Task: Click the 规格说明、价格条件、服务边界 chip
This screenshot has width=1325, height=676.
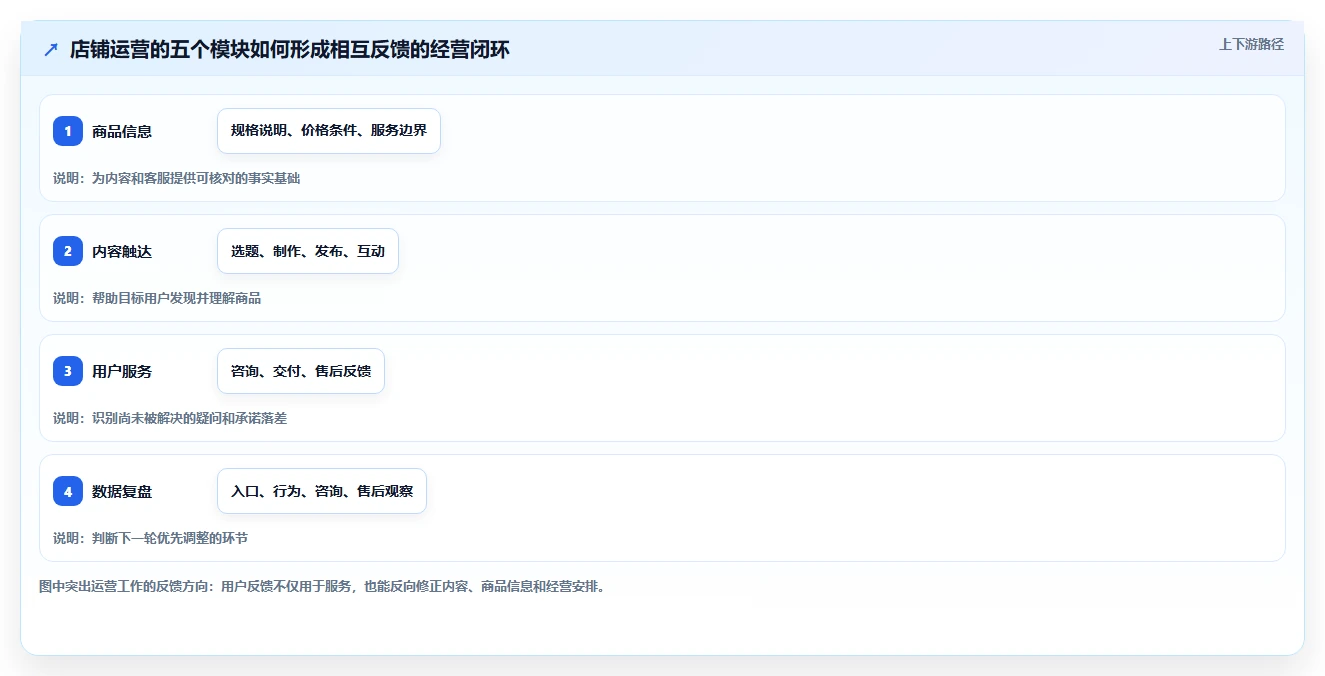Action: (x=329, y=131)
